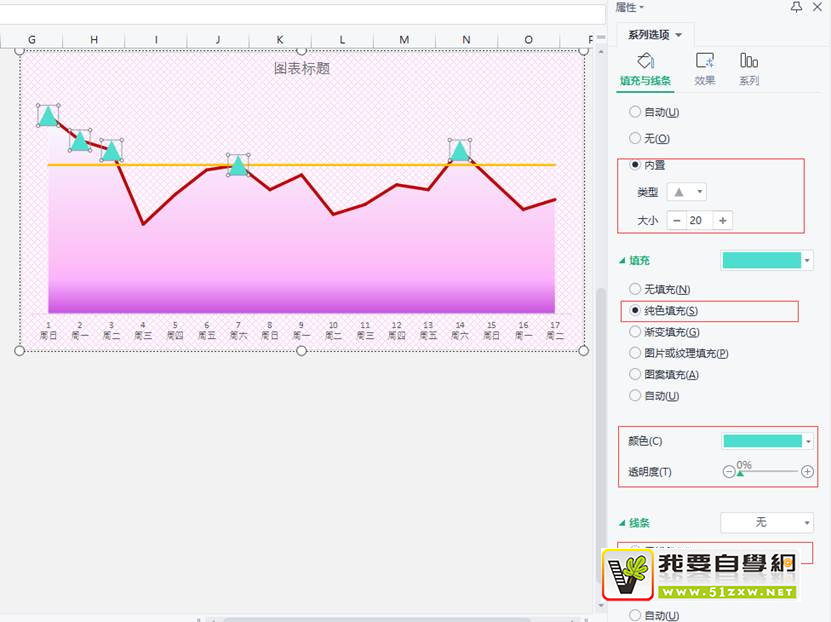Decrease marker size with minus button
Screen dimensions: 831x622
coord(677,220)
